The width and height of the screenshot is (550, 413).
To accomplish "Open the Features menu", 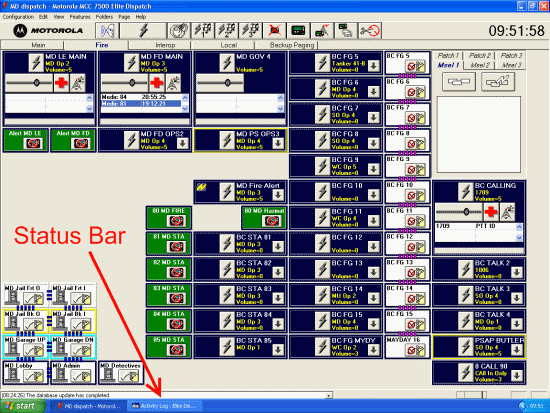I will click(80, 16).
